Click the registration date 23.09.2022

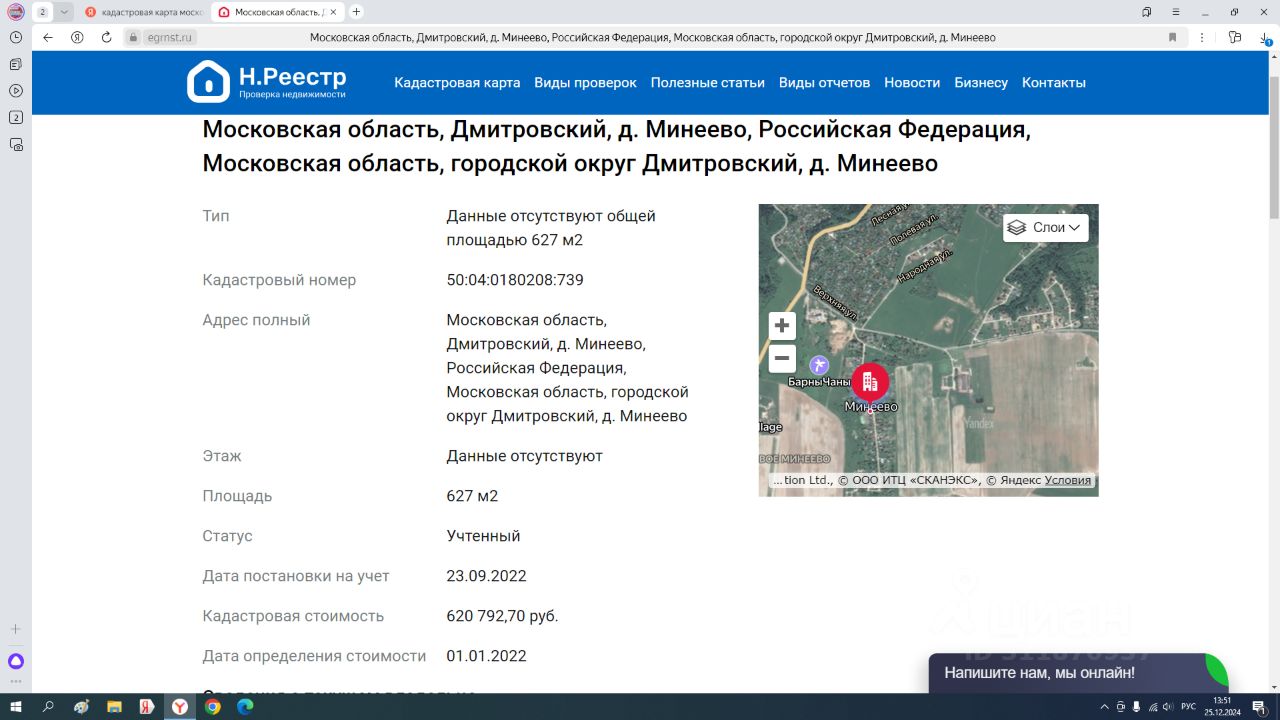pos(486,576)
